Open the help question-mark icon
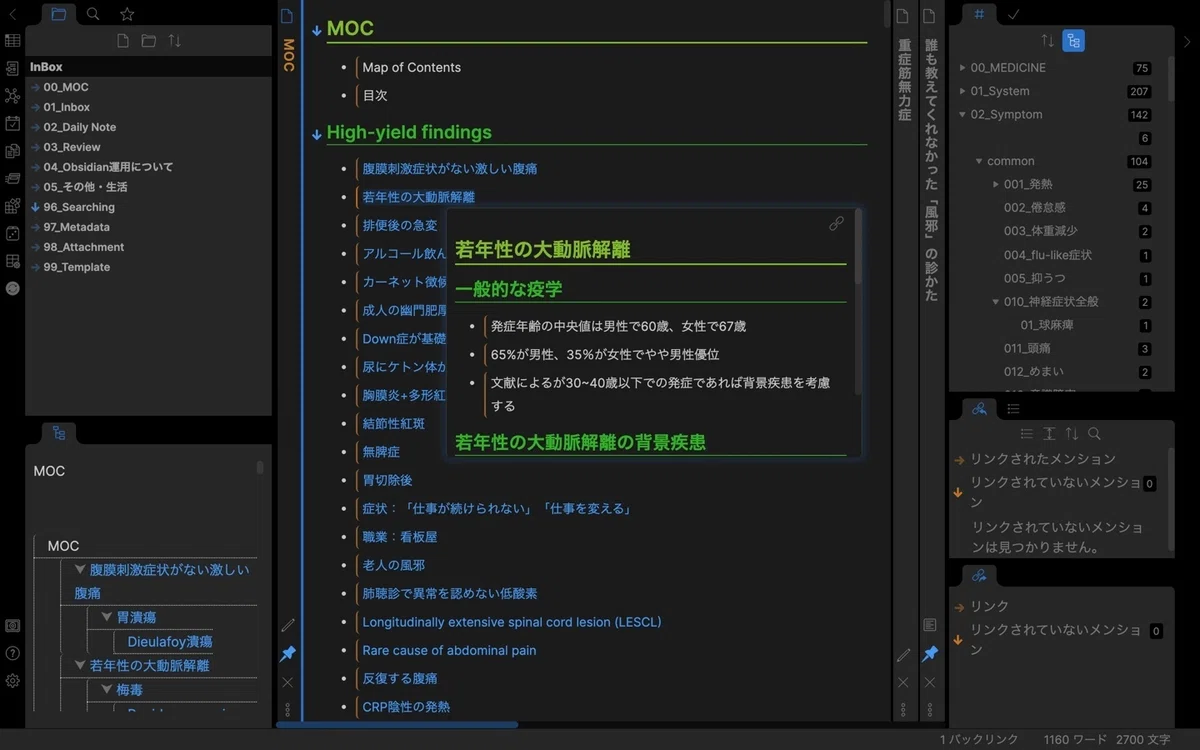Viewport: 1200px width, 750px height. (12, 653)
